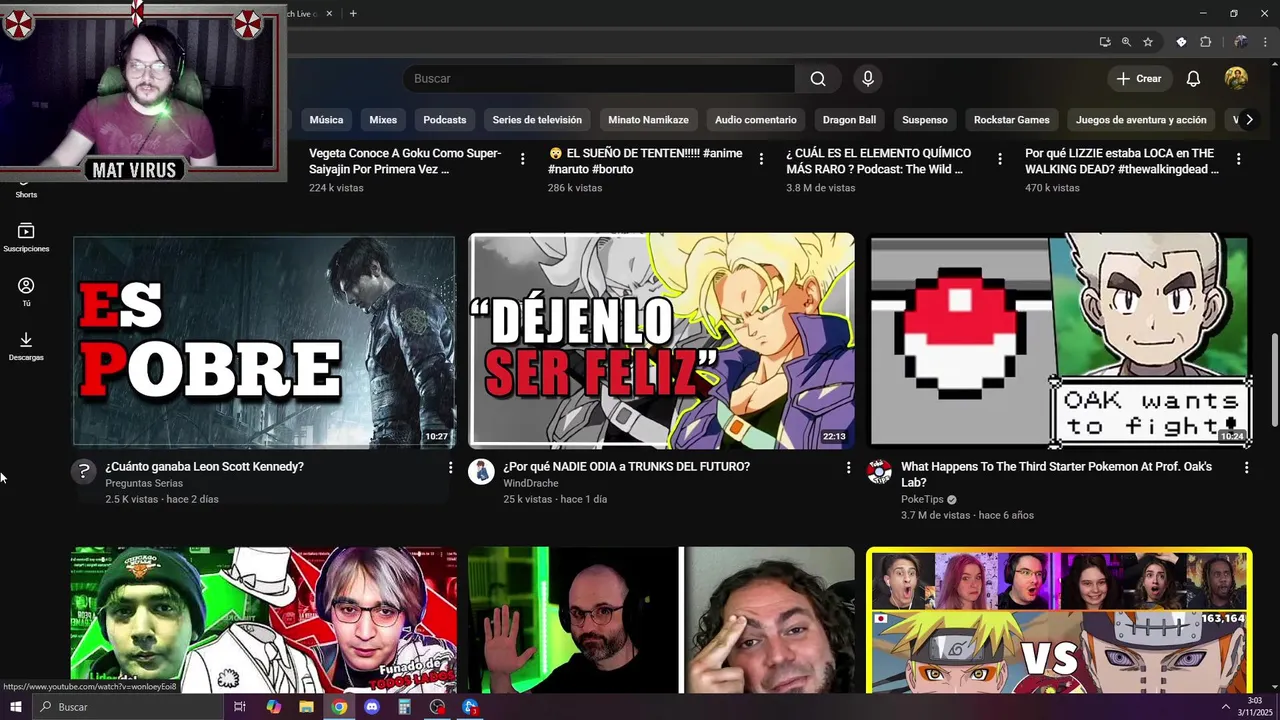This screenshot has width=1280, height=720.
Task: Start a voice search with the microphone
Action: pos(868,79)
